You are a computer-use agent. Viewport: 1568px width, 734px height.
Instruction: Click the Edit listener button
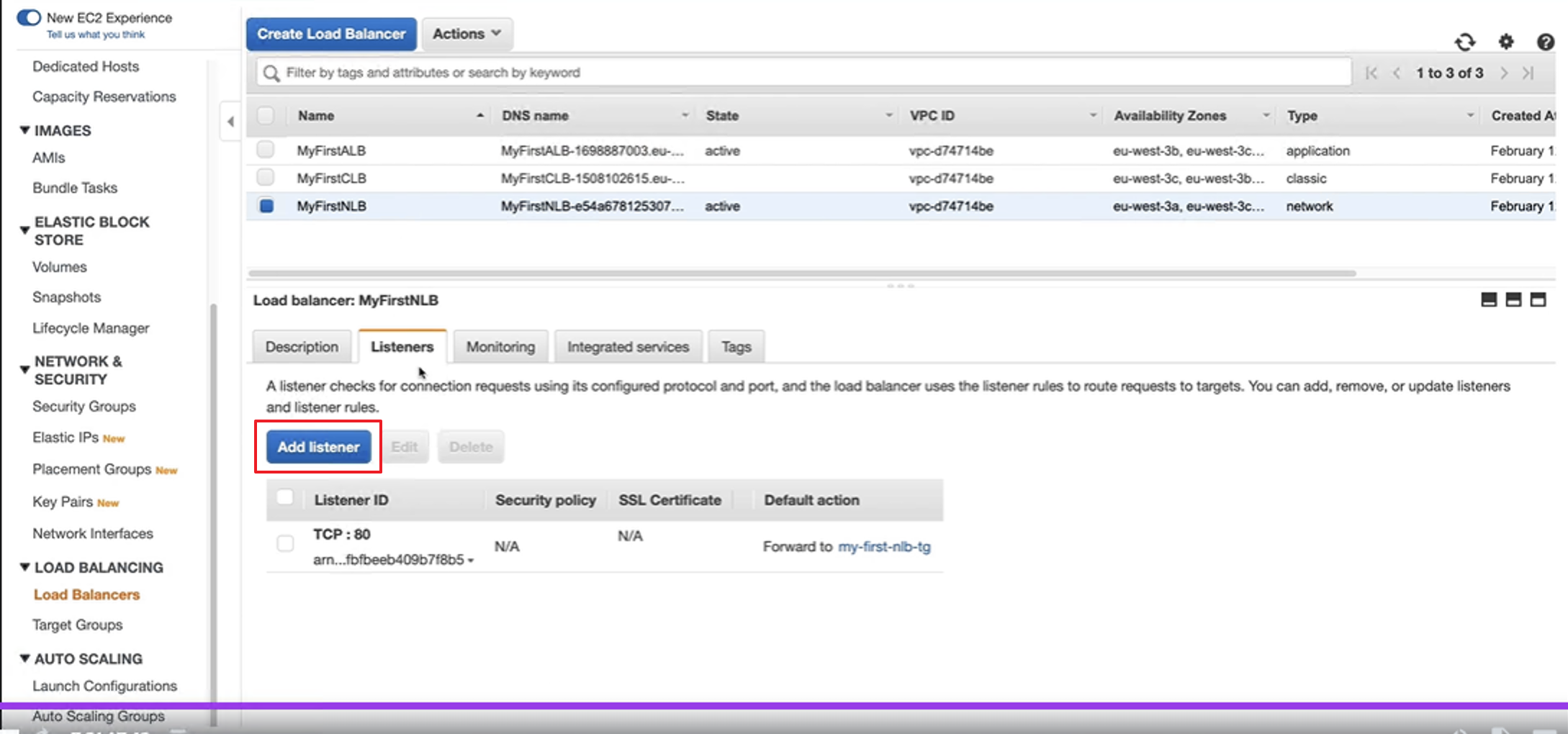[405, 447]
